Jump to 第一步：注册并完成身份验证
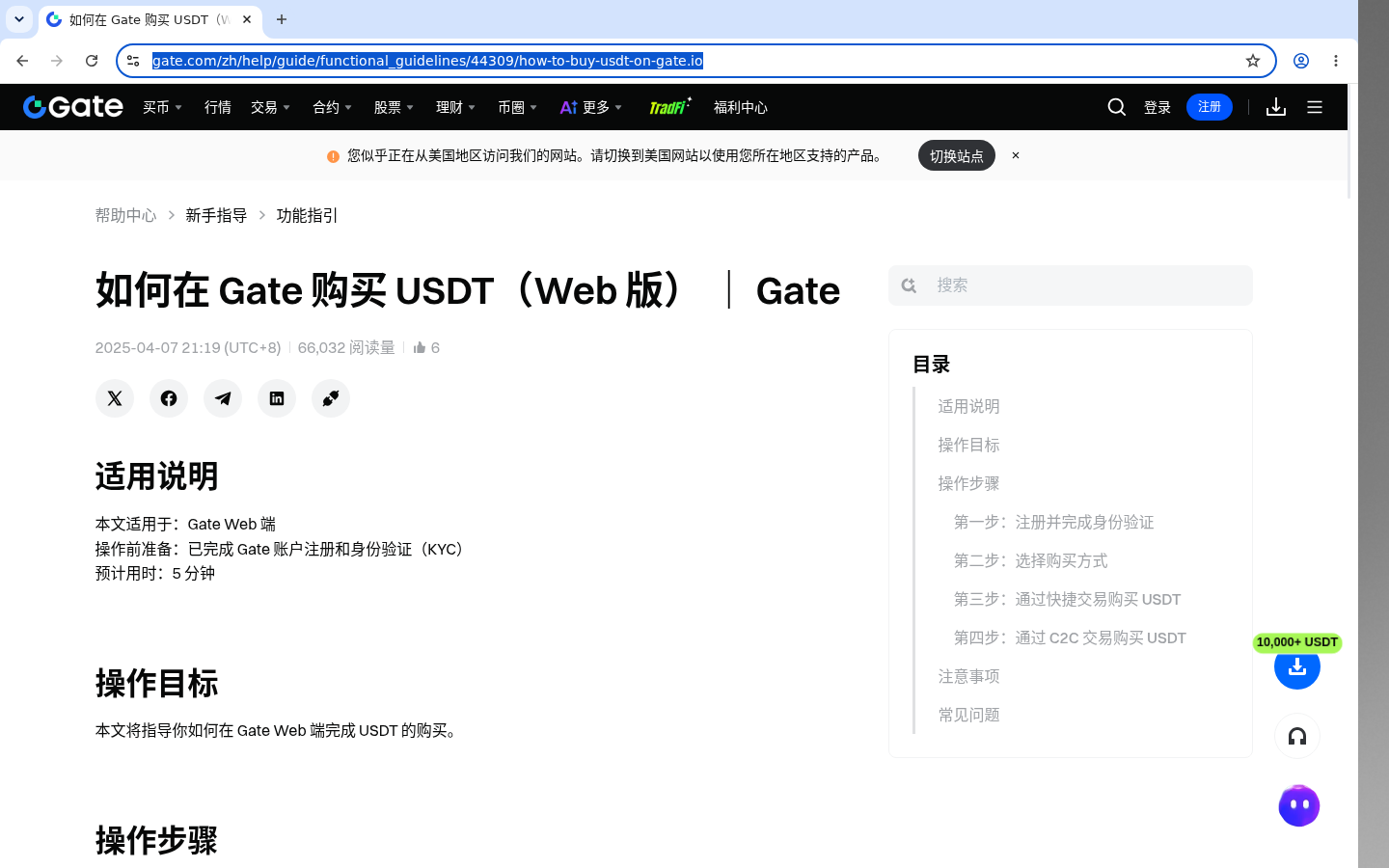1389x868 pixels. pos(1053,522)
